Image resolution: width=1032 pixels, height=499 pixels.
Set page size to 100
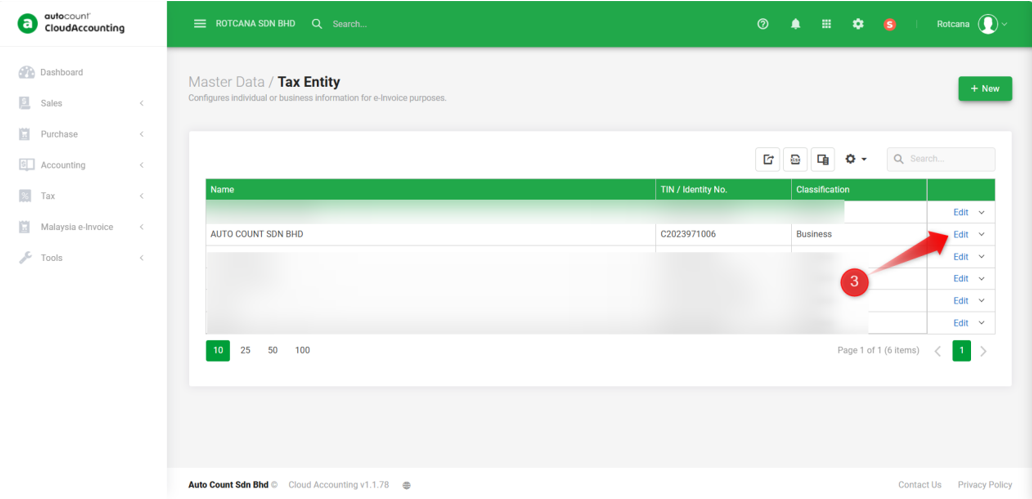(x=302, y=350)
